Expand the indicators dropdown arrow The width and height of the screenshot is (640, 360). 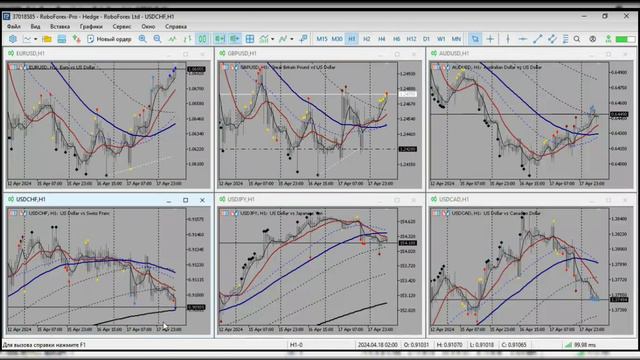coord(273,39)
